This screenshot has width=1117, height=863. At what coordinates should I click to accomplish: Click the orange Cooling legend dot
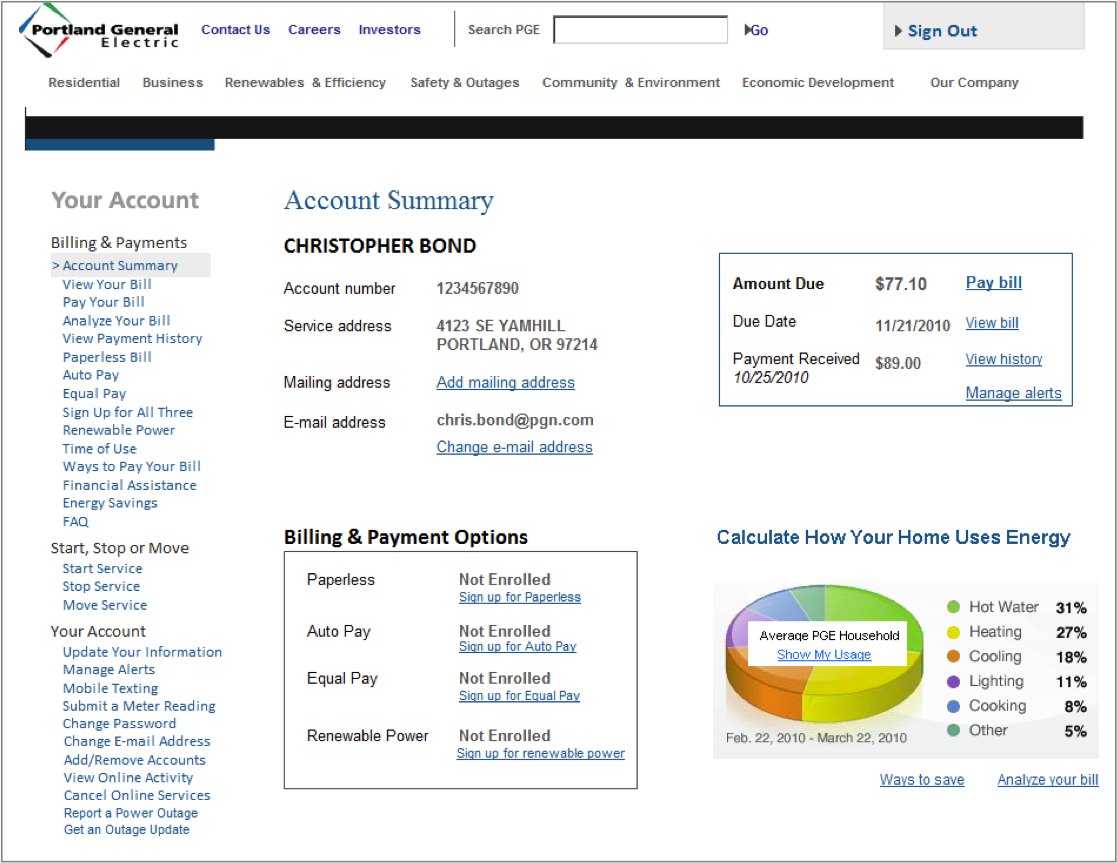[953, 656]
